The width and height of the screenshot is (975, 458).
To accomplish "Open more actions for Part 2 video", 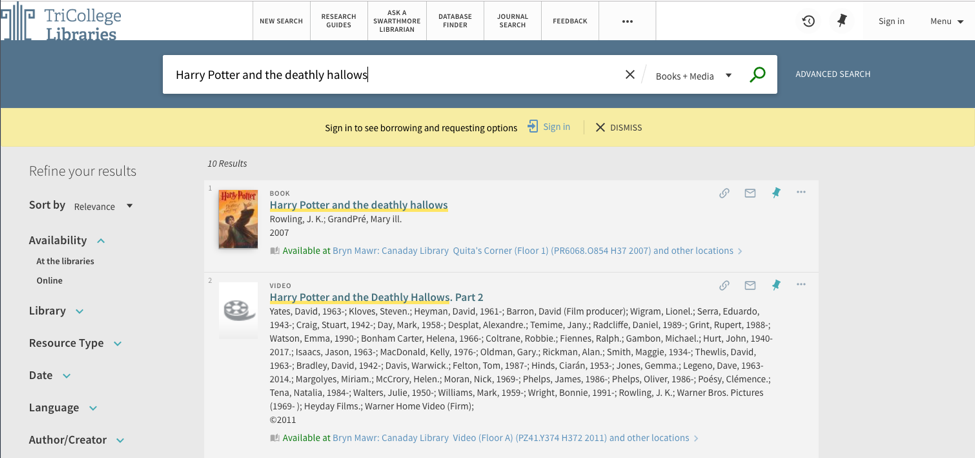I will pos(801,285).
